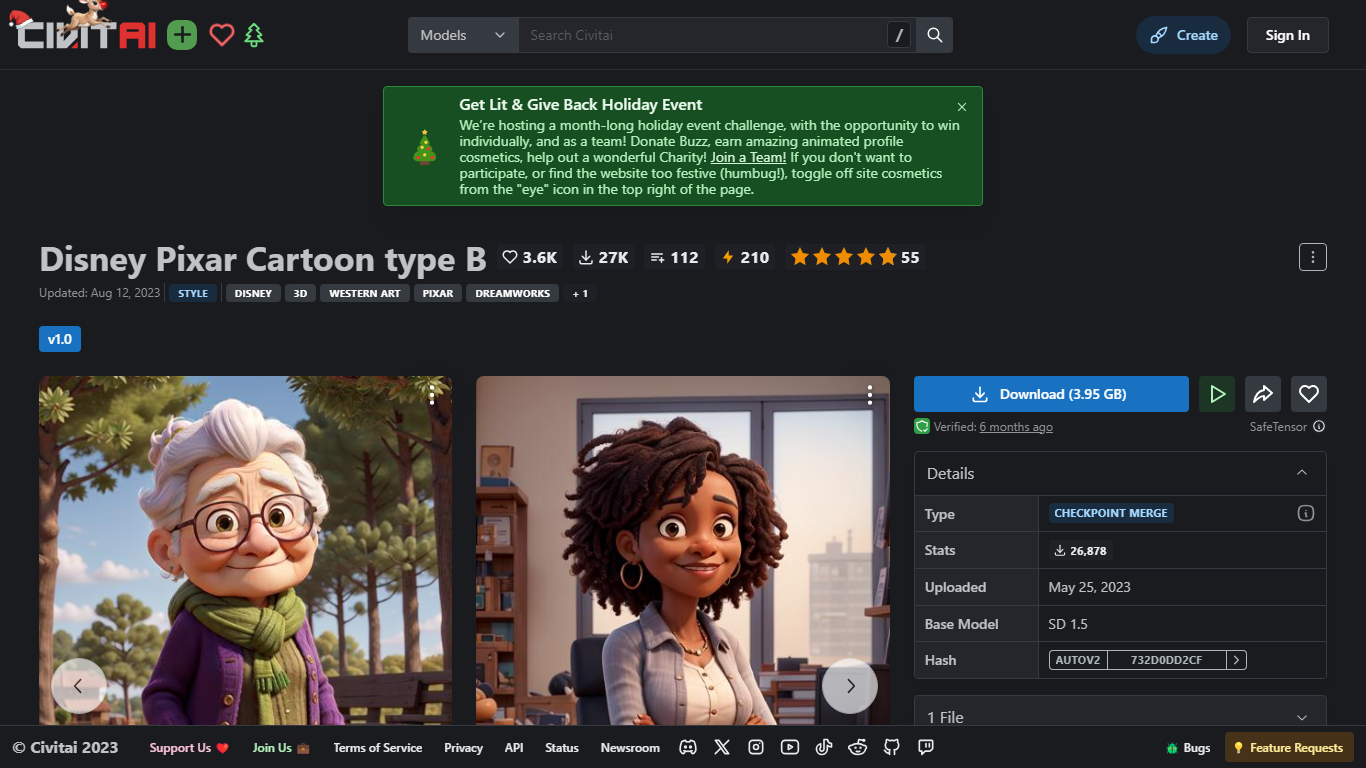Screen dimensions: 1366x768
Task: Open the three-dot model options menu
Action: coord(1313,257)
